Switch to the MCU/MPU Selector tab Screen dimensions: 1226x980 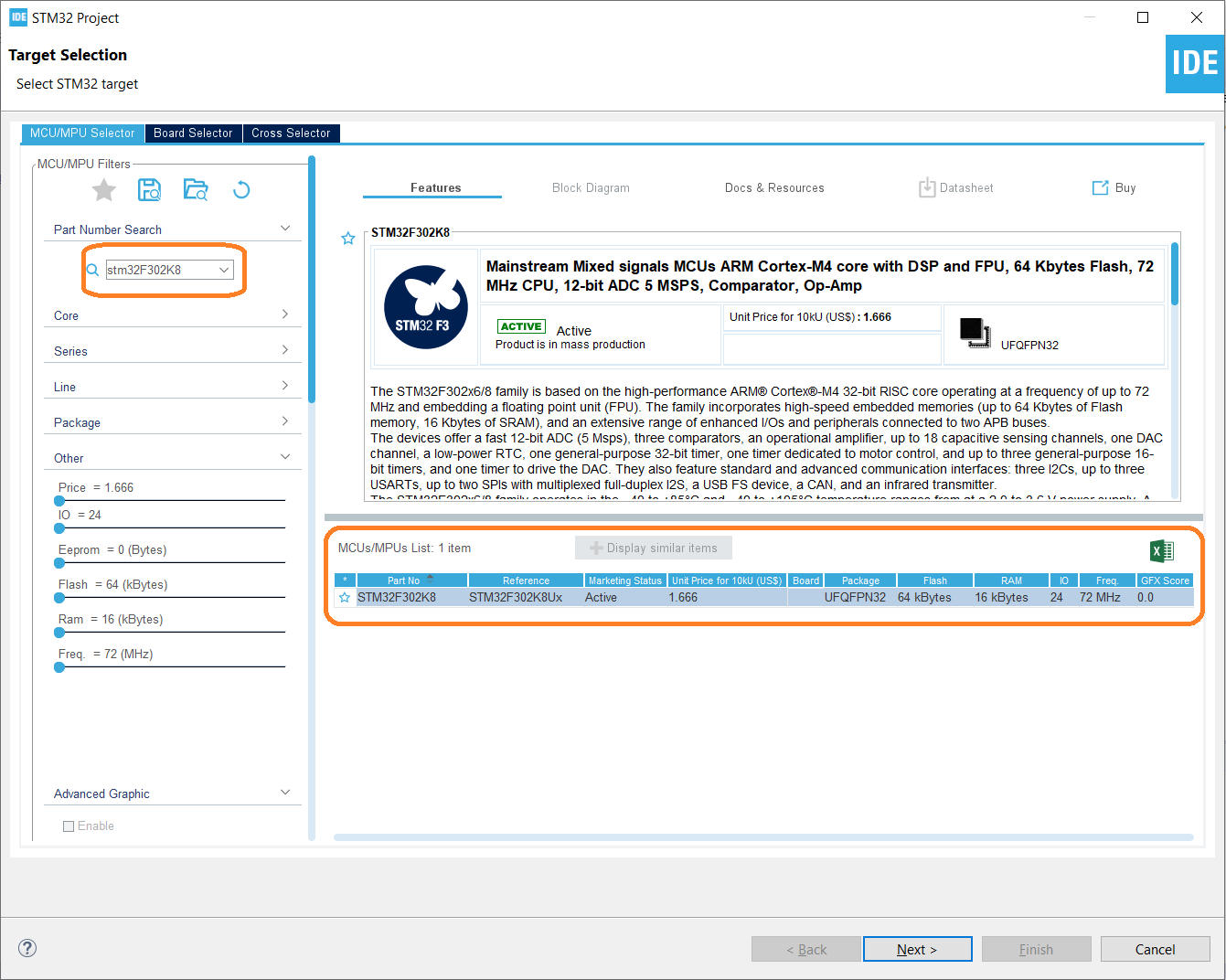click(x=82, y=133)
